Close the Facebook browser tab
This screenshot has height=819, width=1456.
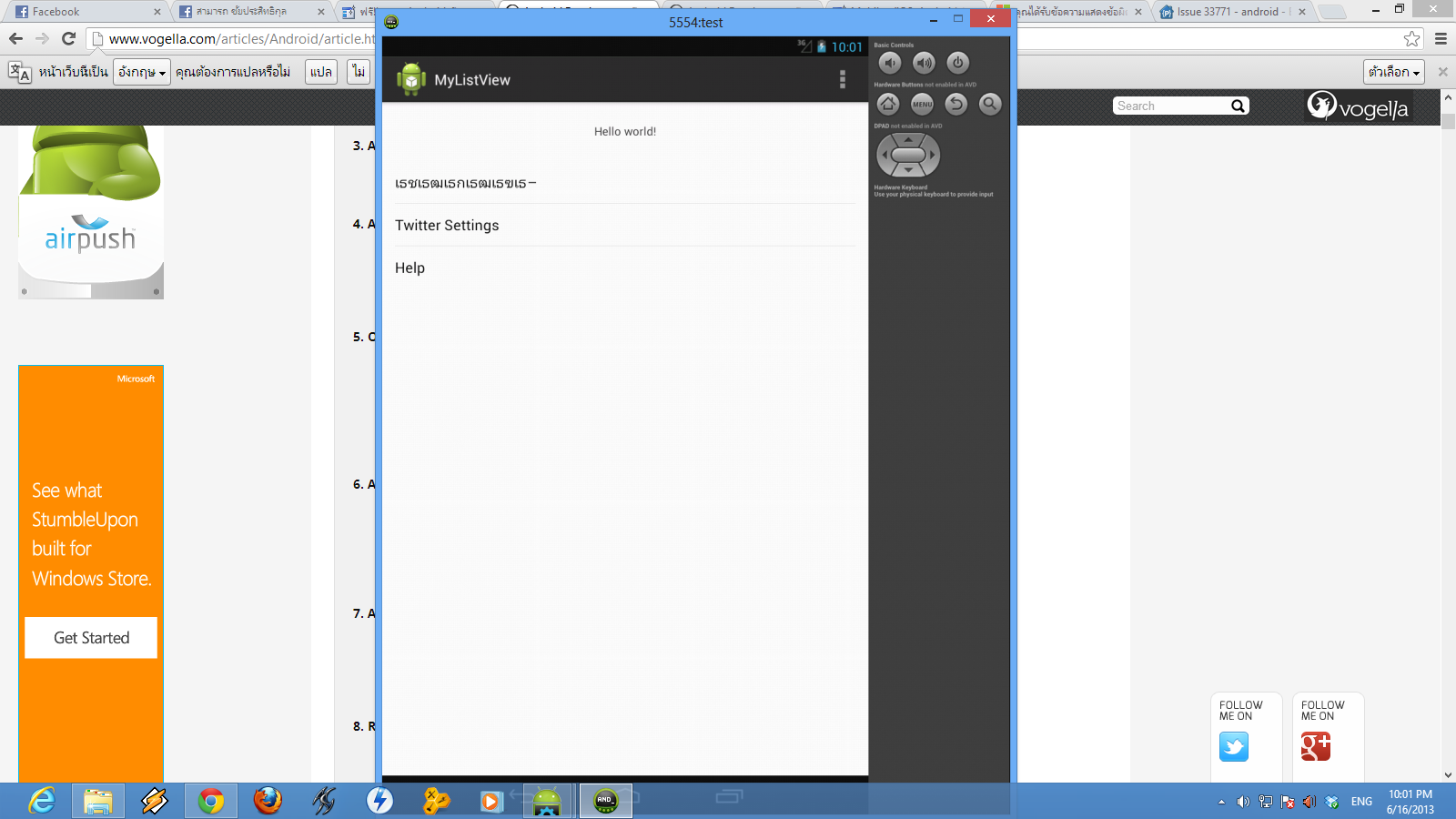pyautogui.click(x=157, y=12)
